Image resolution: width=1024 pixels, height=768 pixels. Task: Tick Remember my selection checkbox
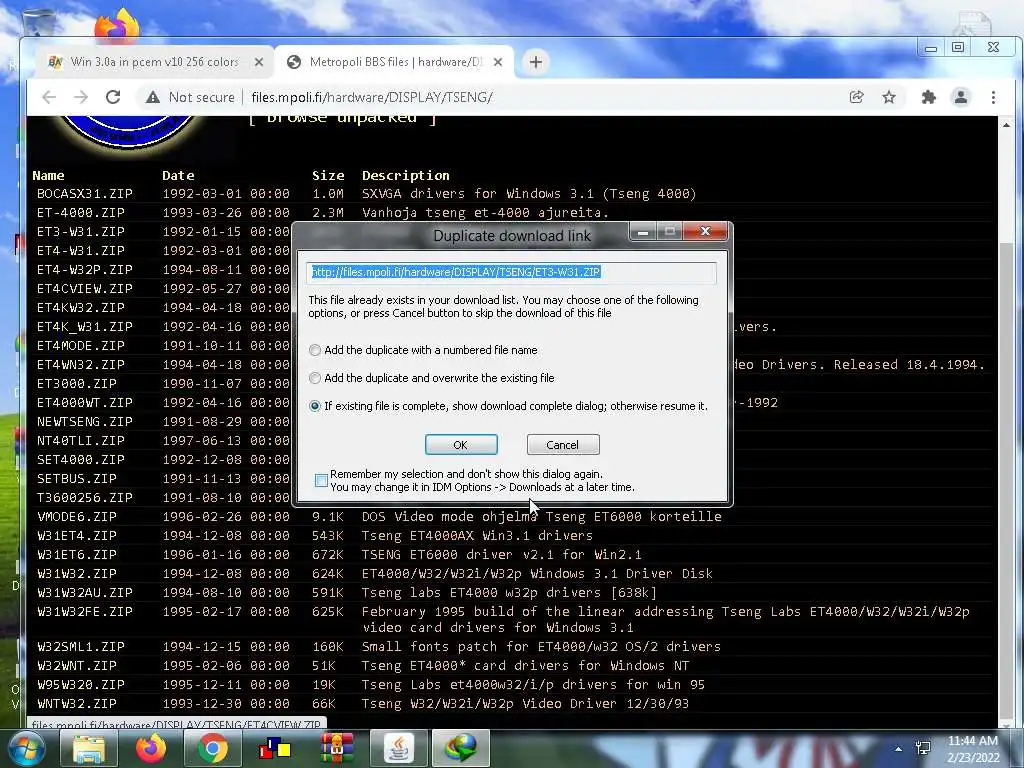(x=321, y=481)
